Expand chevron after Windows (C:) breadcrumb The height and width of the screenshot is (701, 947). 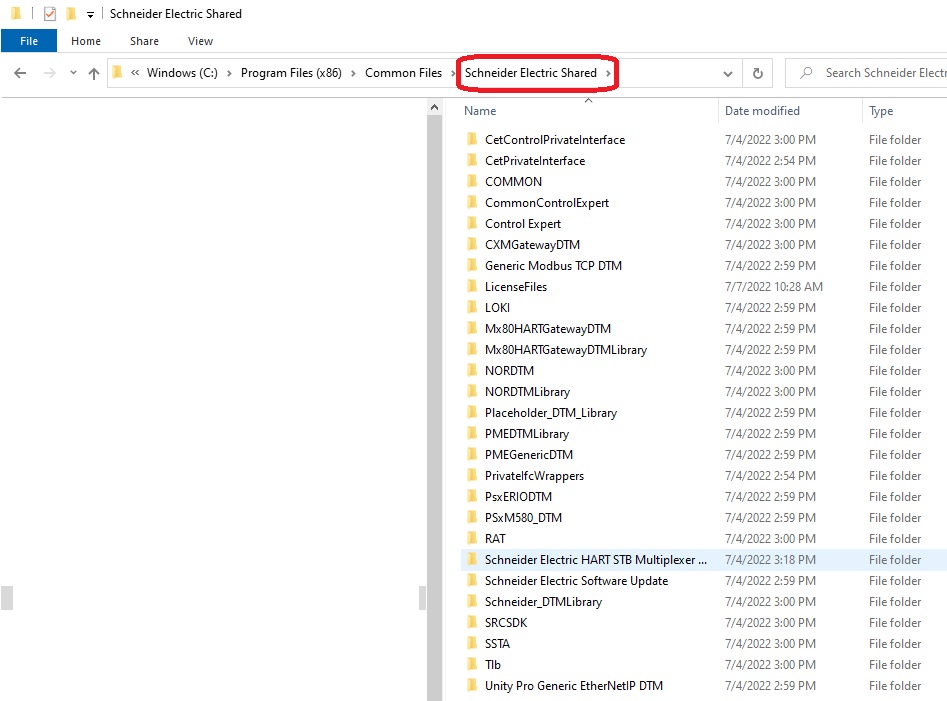[x=230, y=74]
